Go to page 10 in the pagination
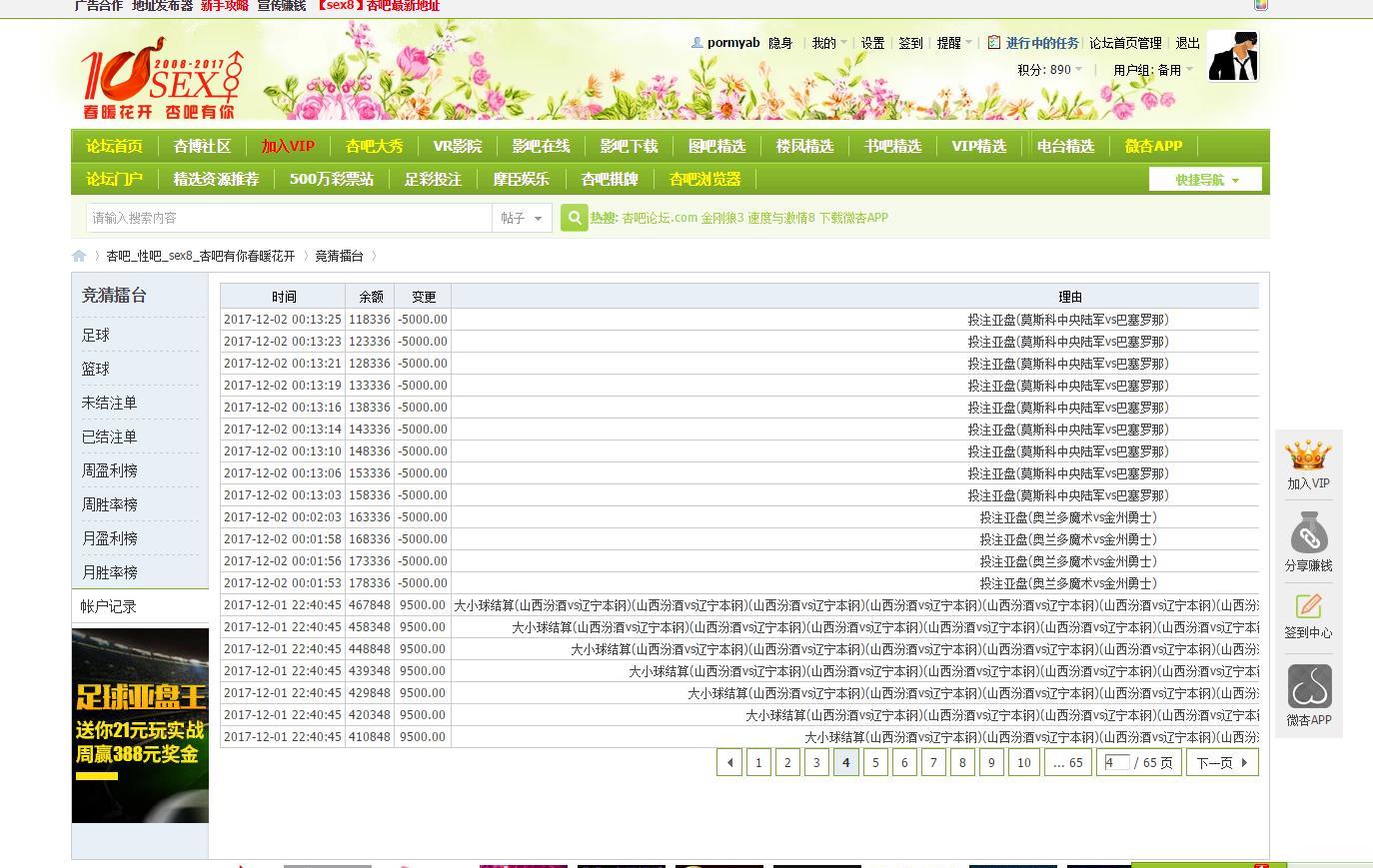The image size is (1373, 868). pos(1024,762)
